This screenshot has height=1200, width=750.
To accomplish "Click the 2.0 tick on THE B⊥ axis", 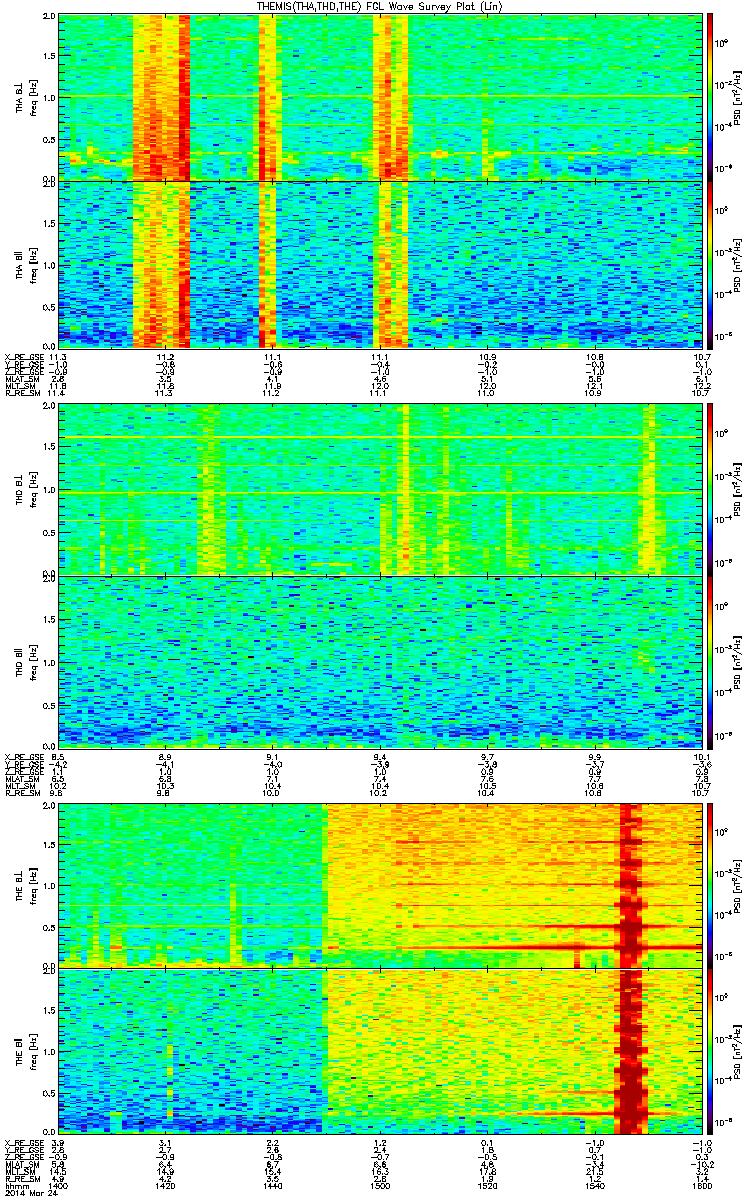I will 49,807.
